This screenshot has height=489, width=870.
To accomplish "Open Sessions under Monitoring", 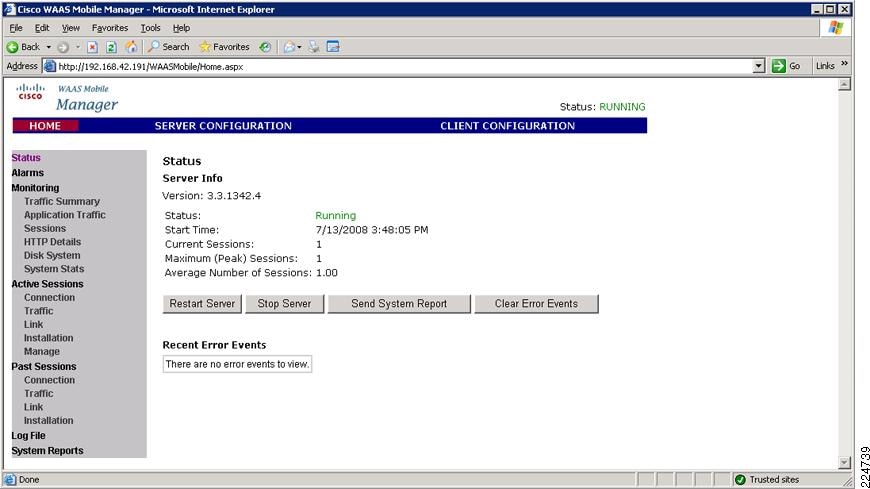I will 44,229.
